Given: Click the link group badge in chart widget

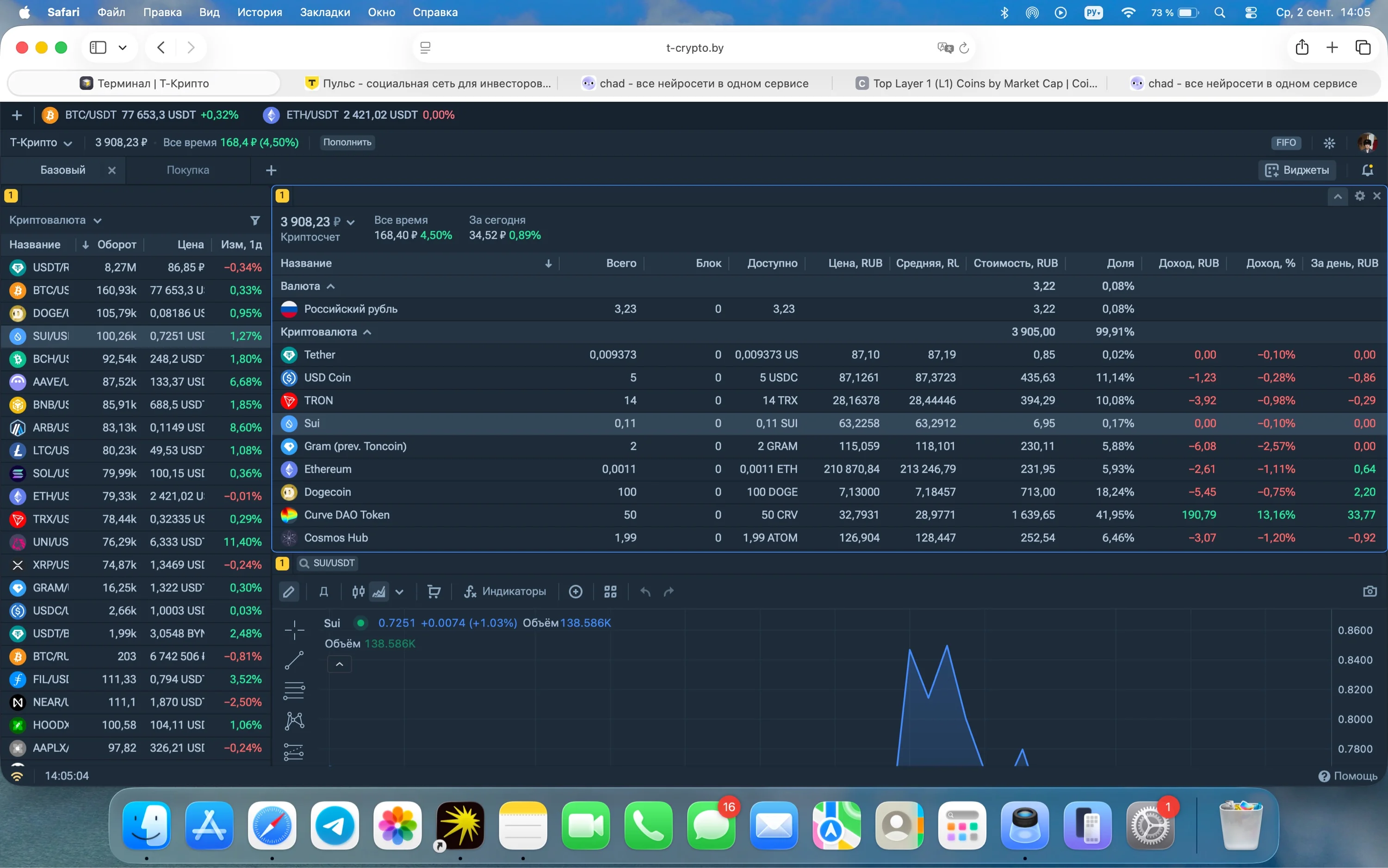Looking at the screenshot, I should pyautogui.click(x=282, y=563).
